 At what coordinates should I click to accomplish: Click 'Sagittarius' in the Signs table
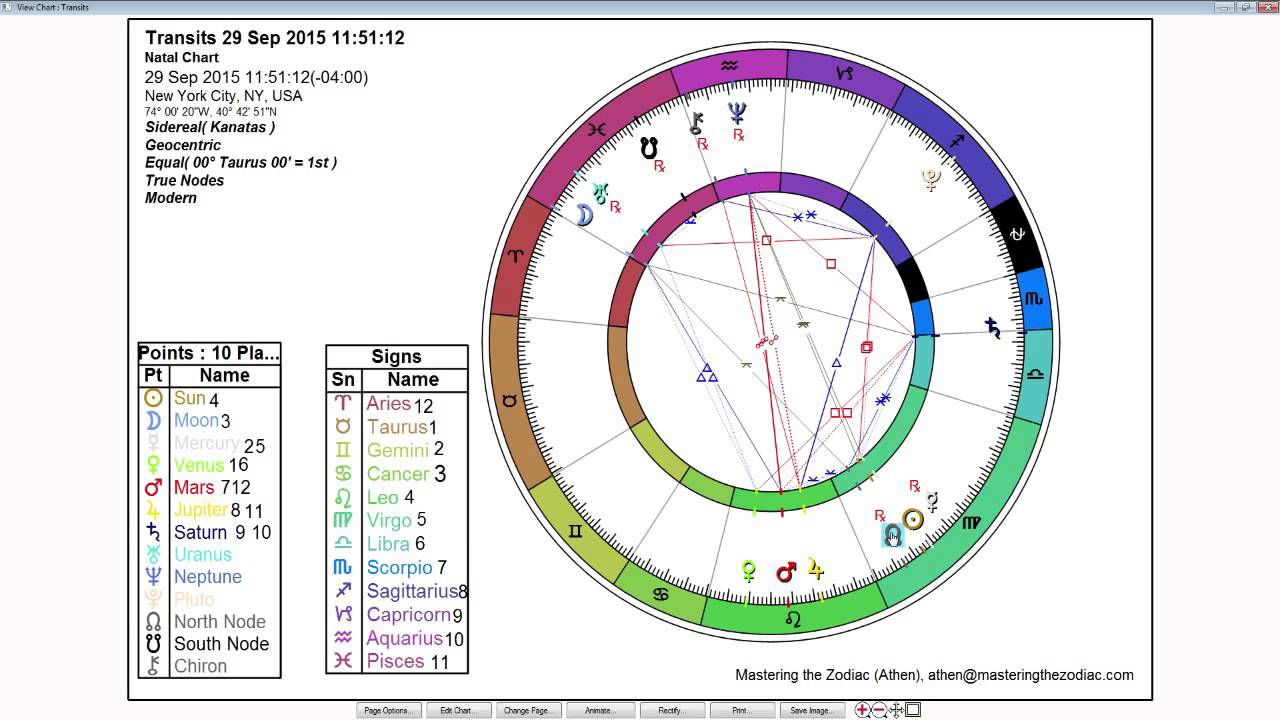412,591
